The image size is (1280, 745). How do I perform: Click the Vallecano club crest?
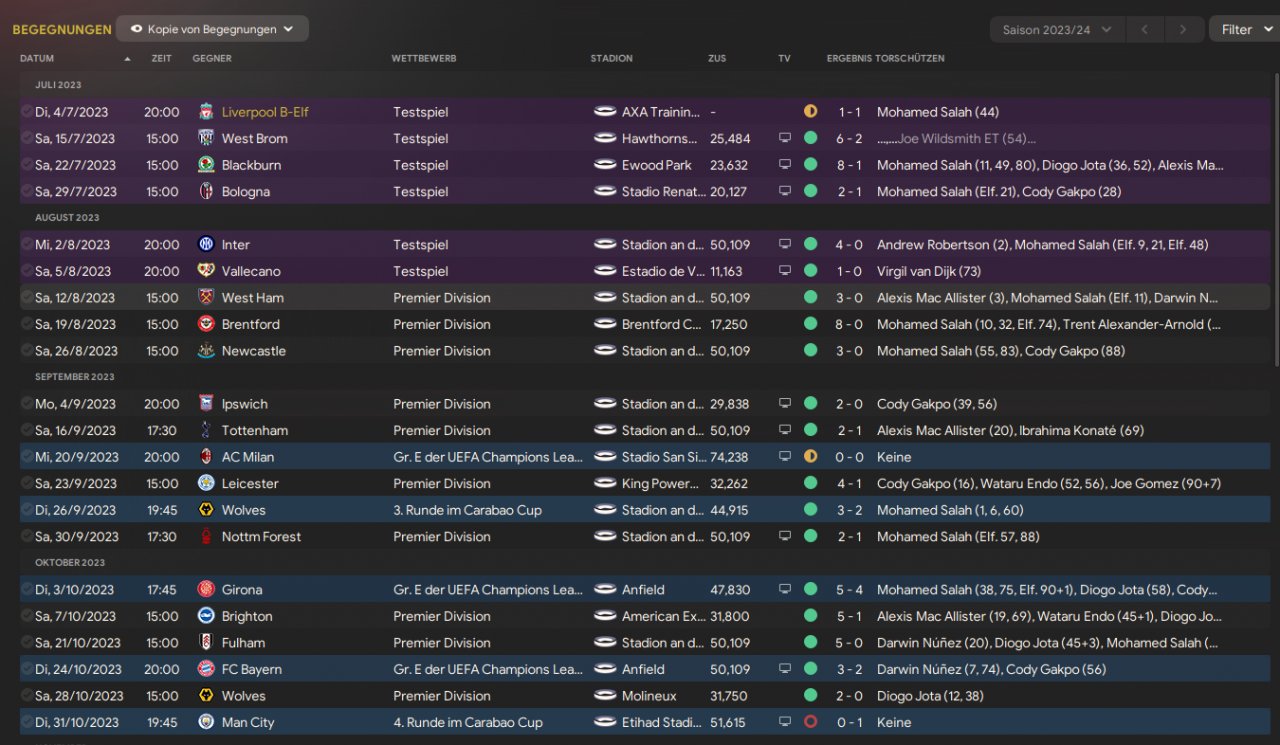pos(206,271)
